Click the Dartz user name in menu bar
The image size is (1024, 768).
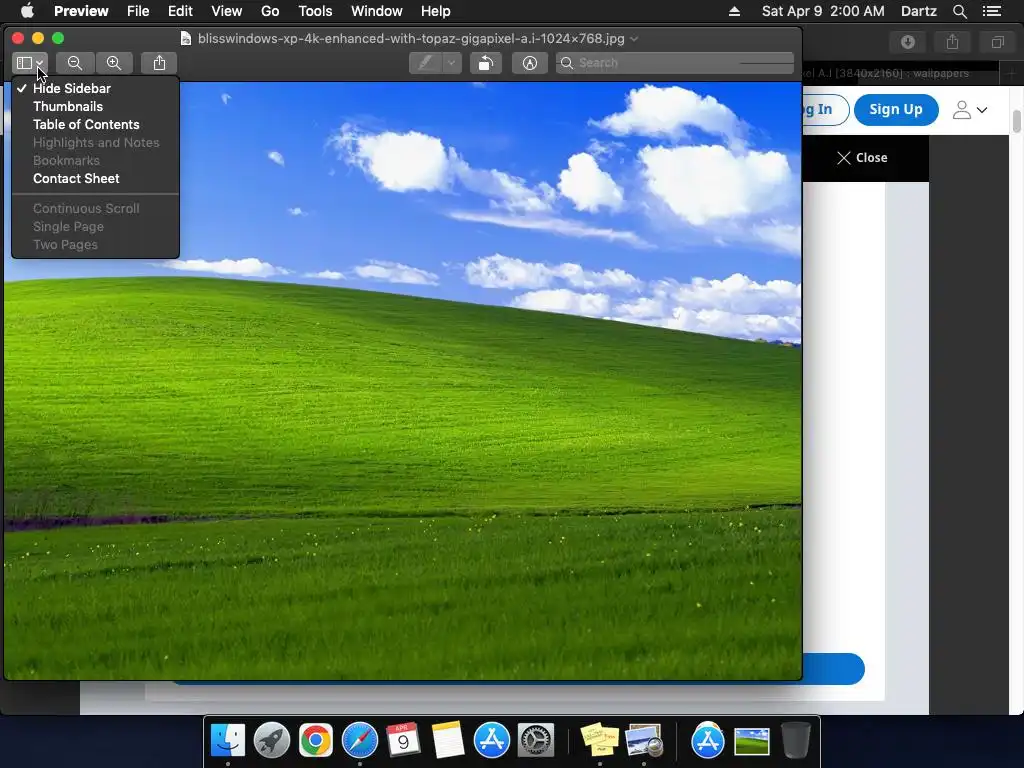point(919,11)
